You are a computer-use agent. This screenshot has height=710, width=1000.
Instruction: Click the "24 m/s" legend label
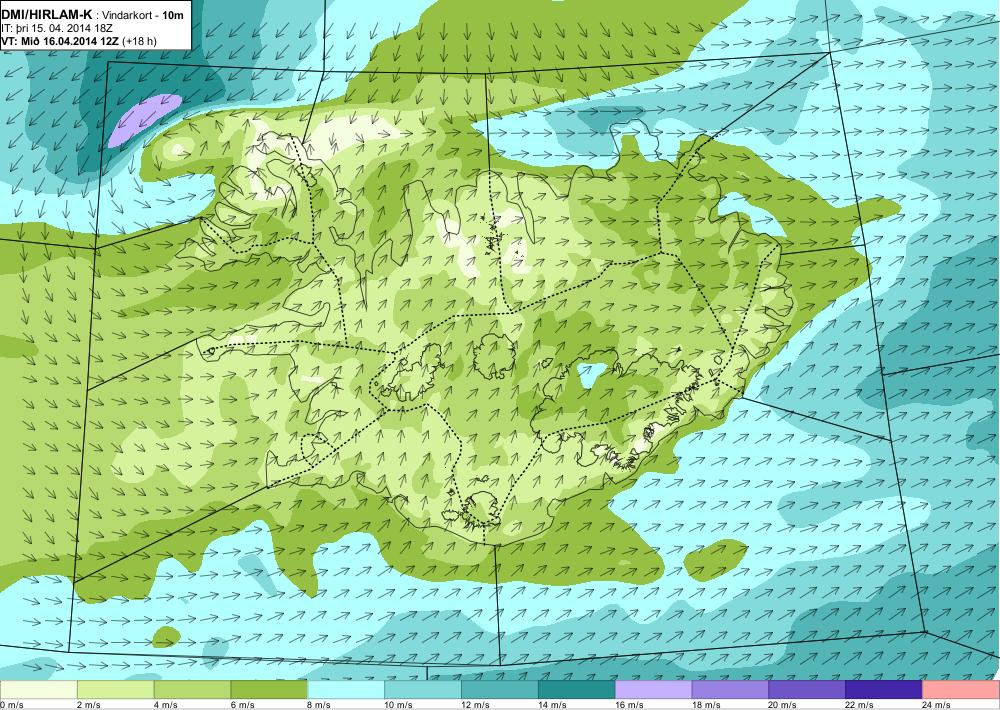point(937,705)
